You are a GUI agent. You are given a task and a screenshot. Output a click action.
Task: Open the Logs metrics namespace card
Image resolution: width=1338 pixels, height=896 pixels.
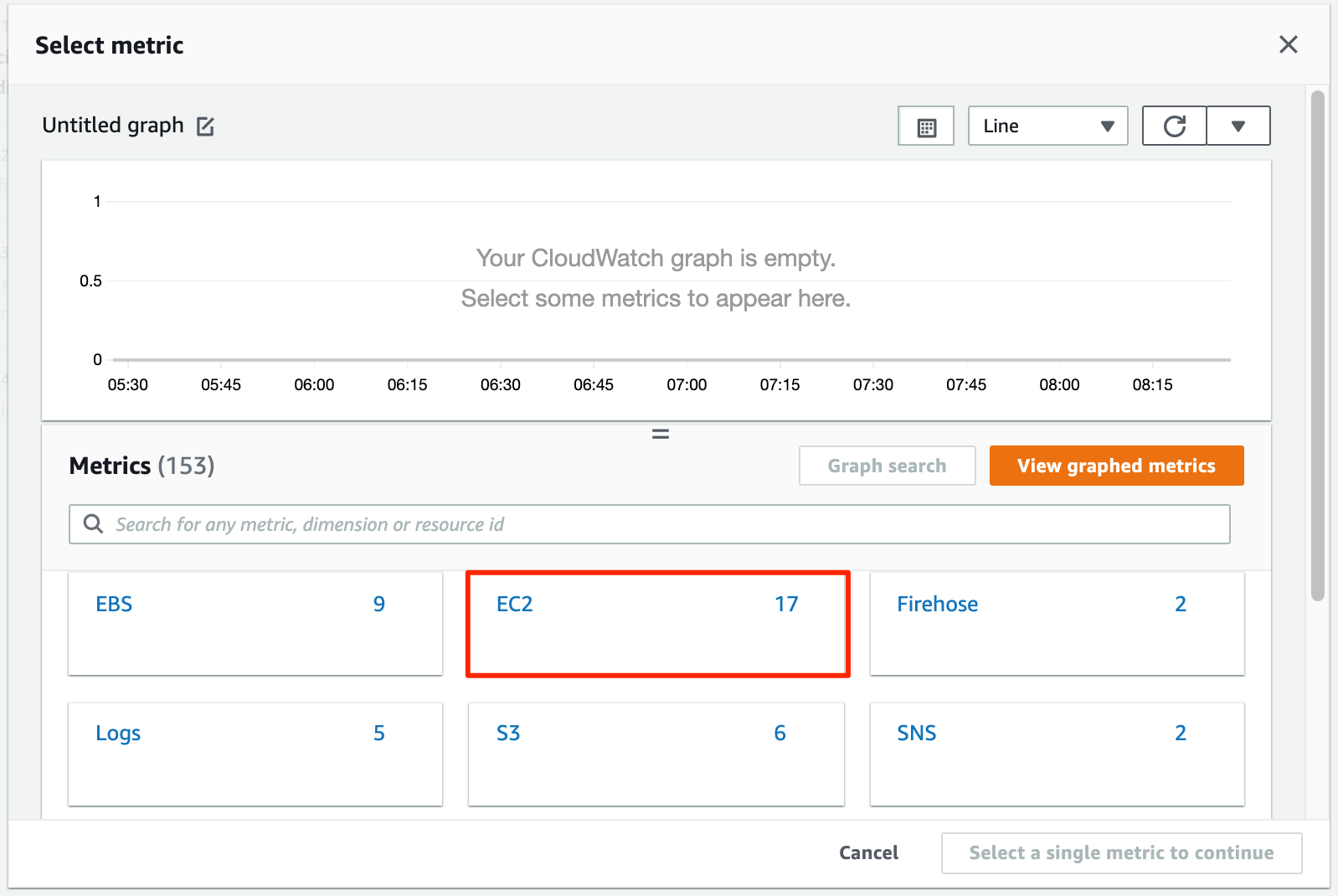point(255,754)
